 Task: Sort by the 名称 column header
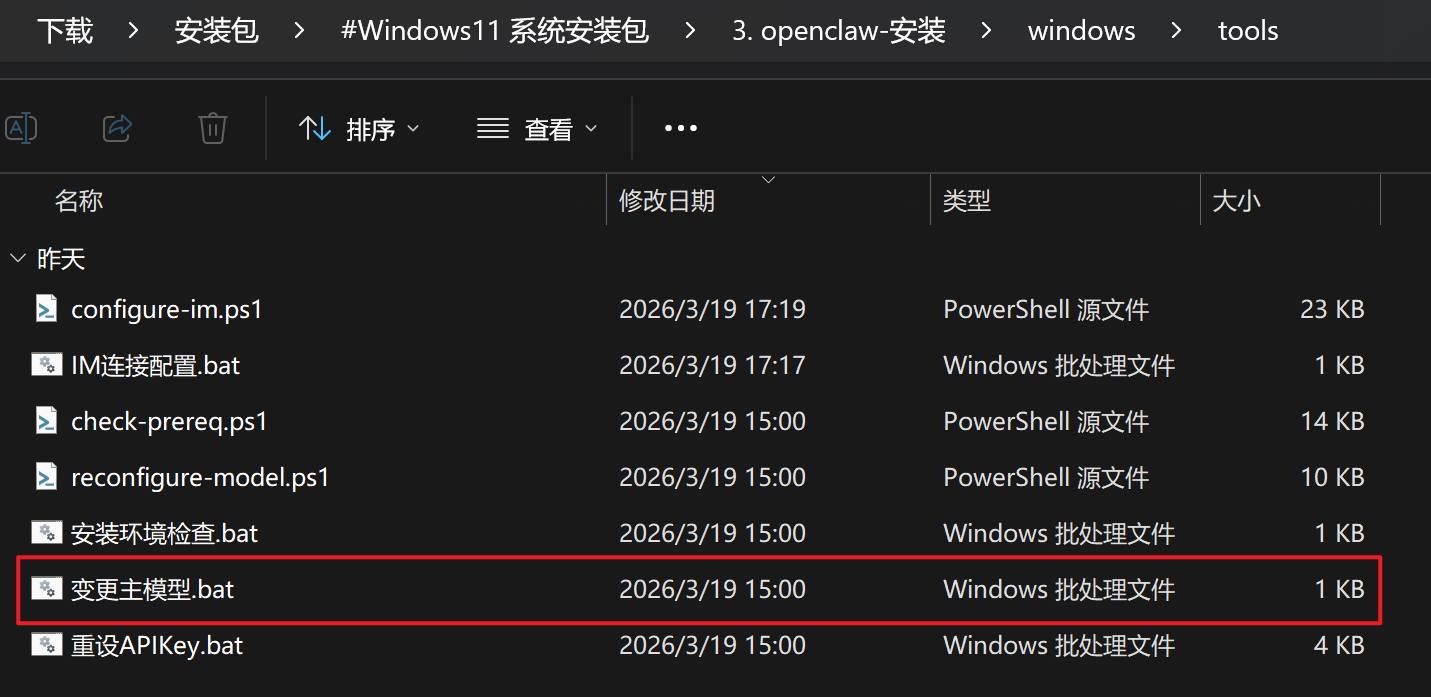pos(79,201)
